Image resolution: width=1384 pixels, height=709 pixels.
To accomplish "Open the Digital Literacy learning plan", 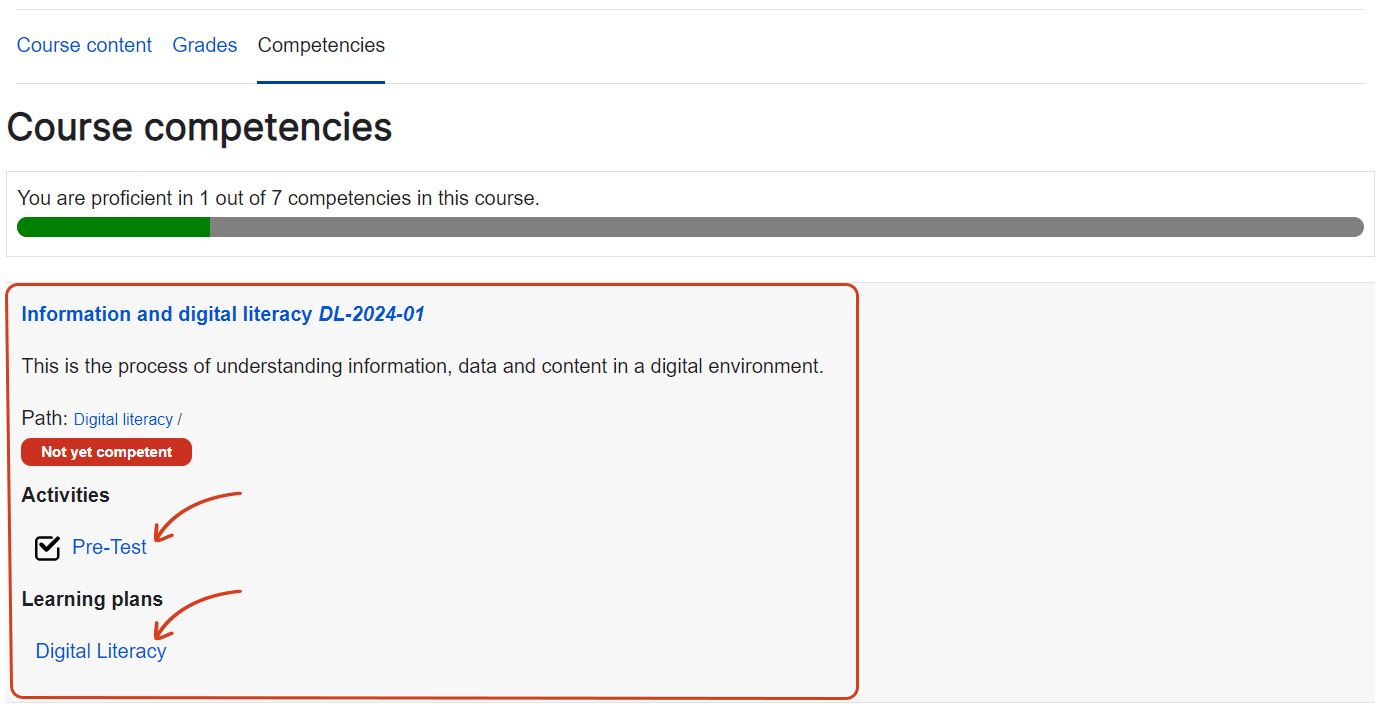I will tap(101, 651).
